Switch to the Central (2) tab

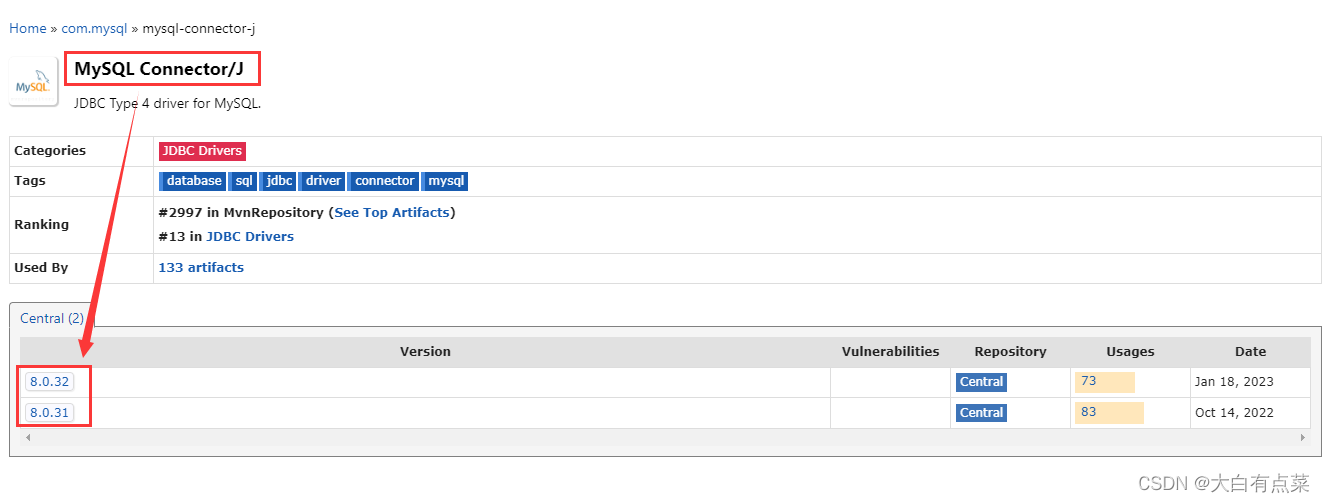pyautogui.click(x=52, y=318)
